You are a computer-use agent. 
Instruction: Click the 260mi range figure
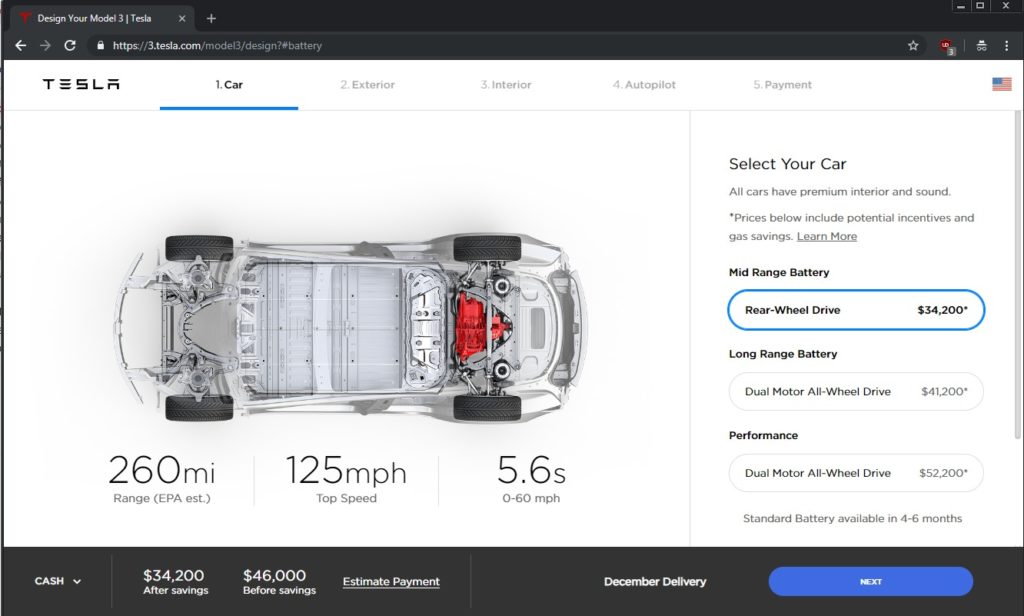161,470
